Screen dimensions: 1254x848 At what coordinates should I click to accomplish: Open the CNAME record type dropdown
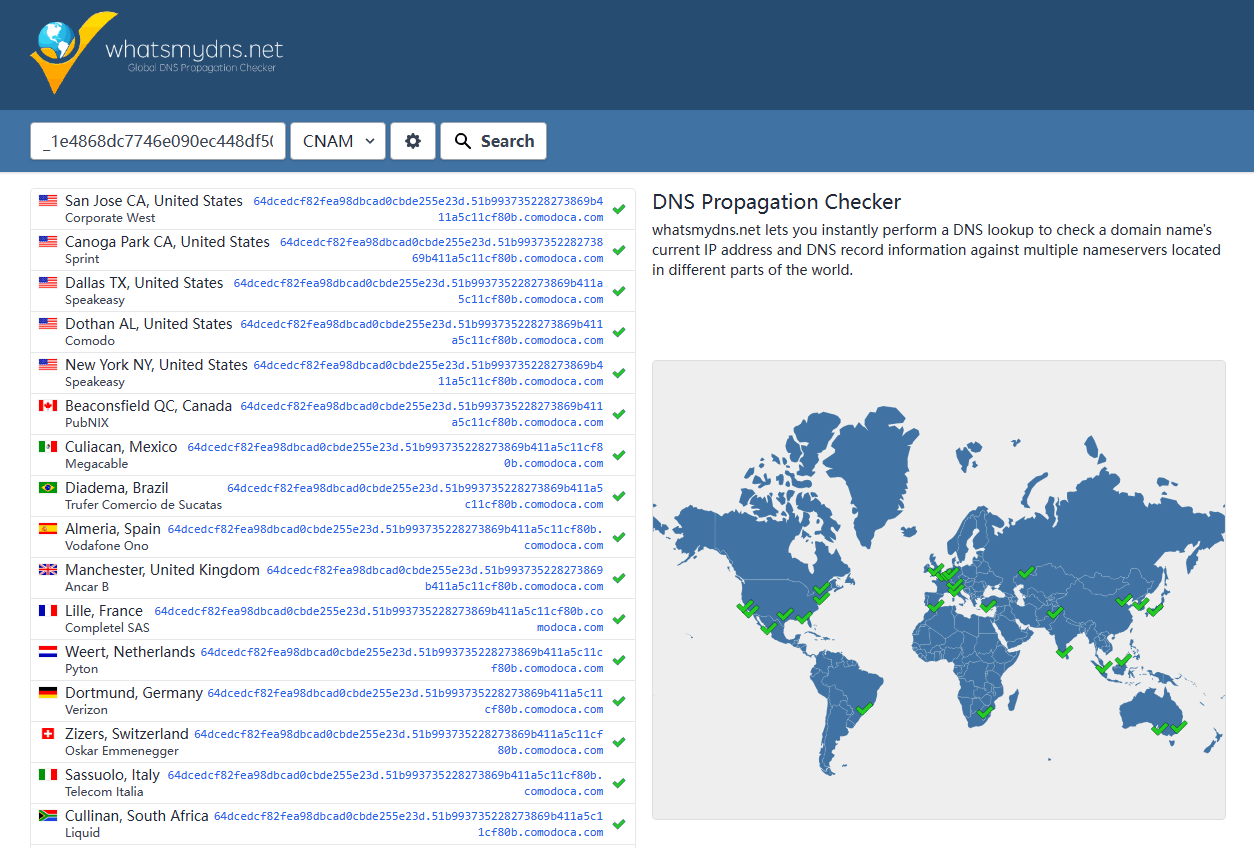[x=338, y=141]
